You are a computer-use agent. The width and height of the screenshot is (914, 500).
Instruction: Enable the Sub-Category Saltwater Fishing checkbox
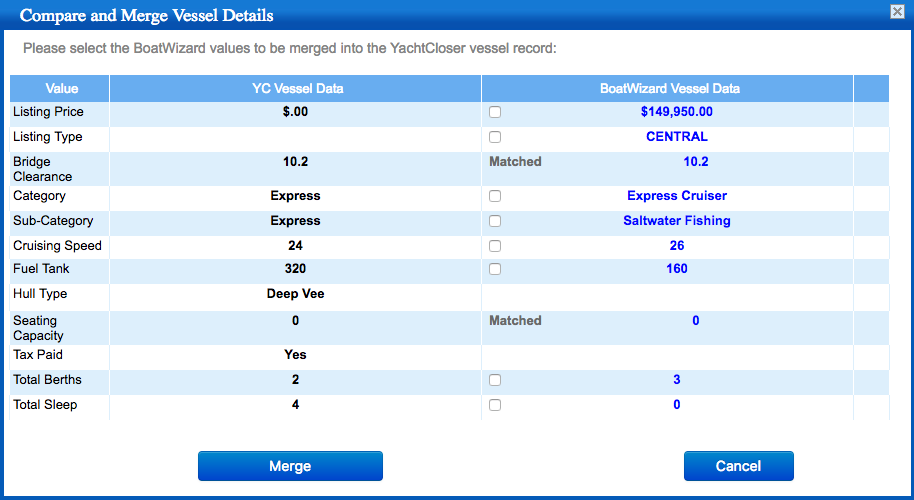495,221
